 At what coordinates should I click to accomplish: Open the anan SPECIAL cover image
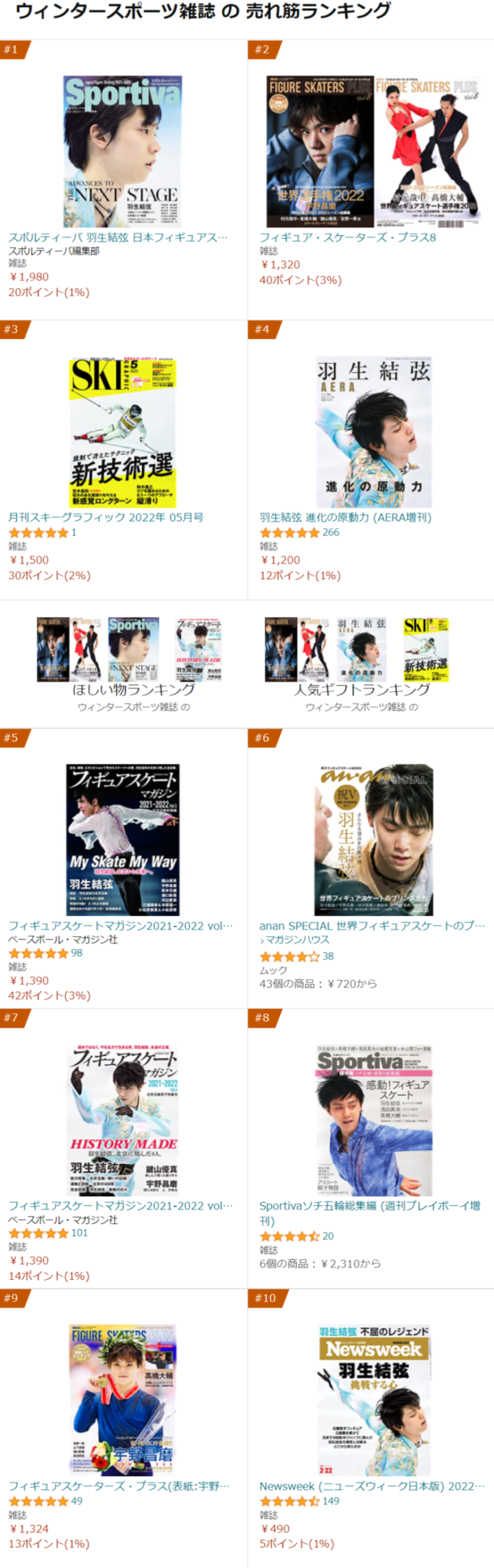click(x=373, y=840)
